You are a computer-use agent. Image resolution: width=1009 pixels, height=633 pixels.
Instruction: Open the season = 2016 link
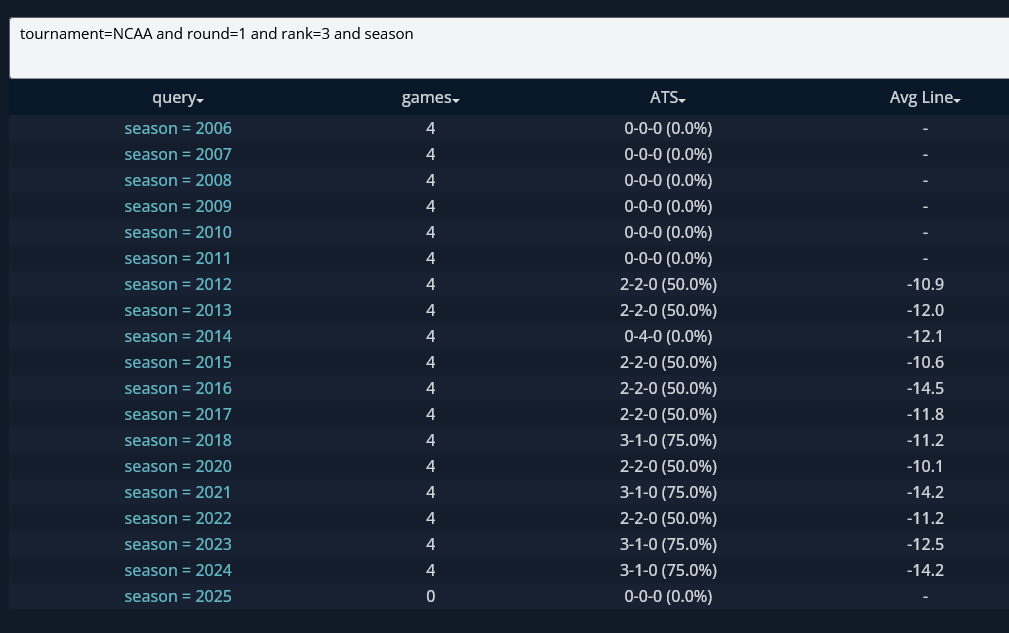[178, 389]
